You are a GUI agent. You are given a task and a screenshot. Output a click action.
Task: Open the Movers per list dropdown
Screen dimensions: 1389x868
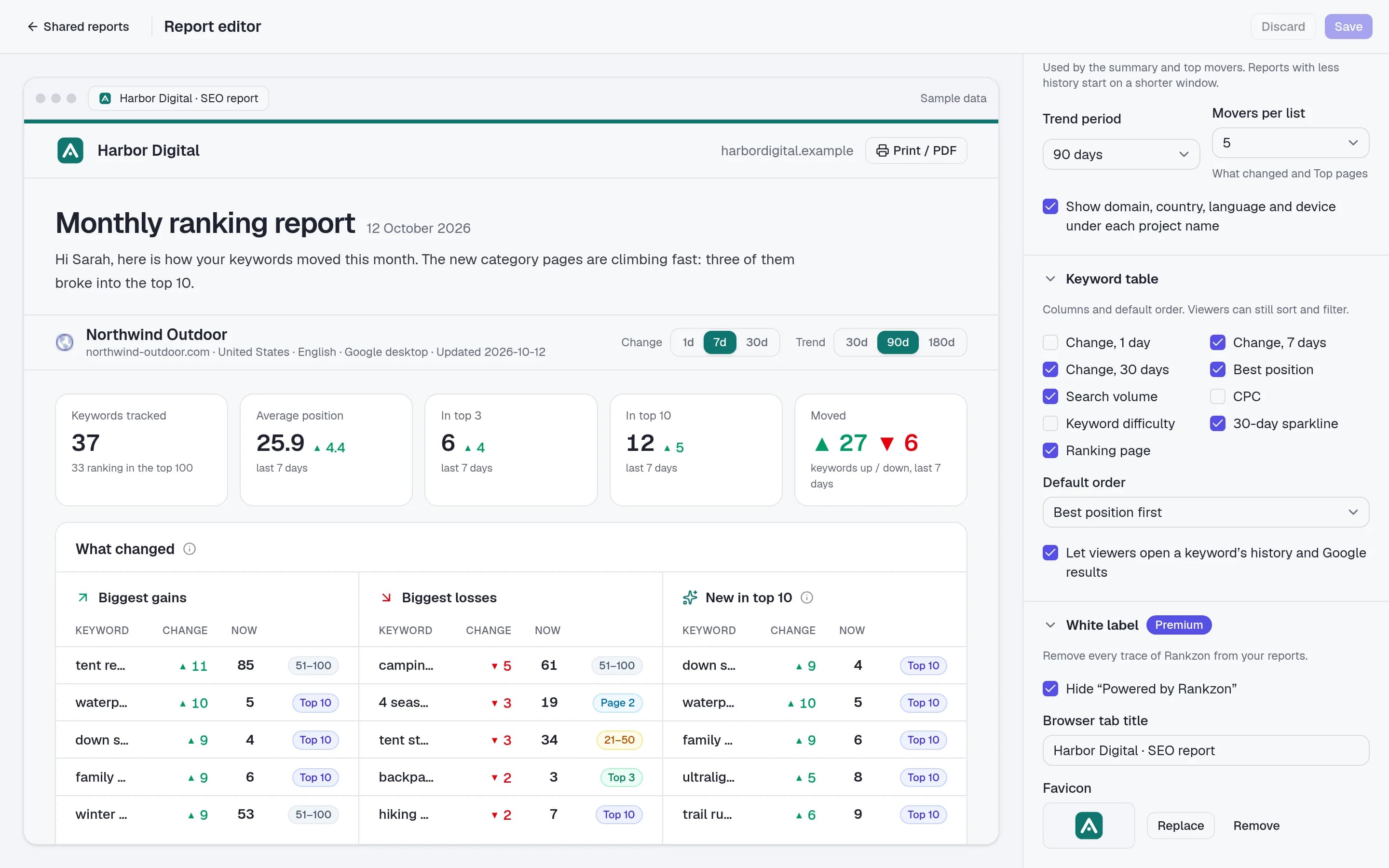pos(1290,143)
